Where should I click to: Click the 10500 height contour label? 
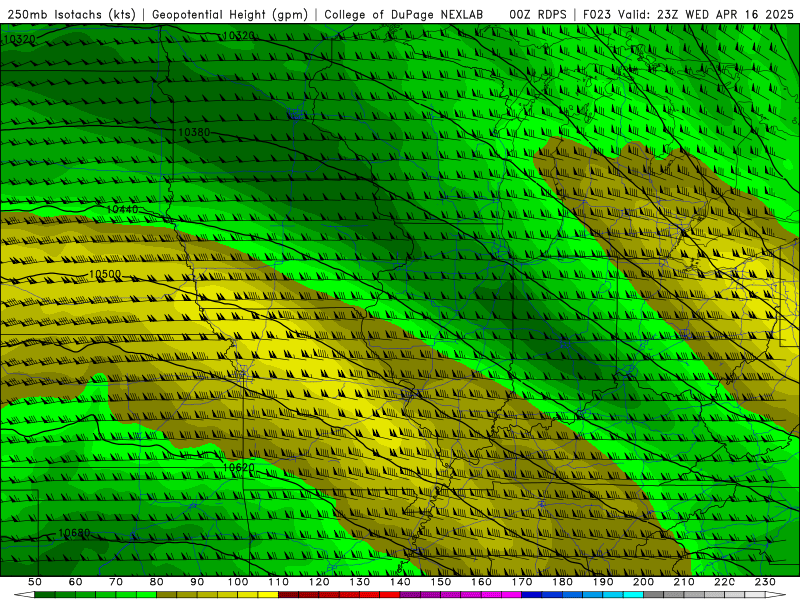coord(105,274)
